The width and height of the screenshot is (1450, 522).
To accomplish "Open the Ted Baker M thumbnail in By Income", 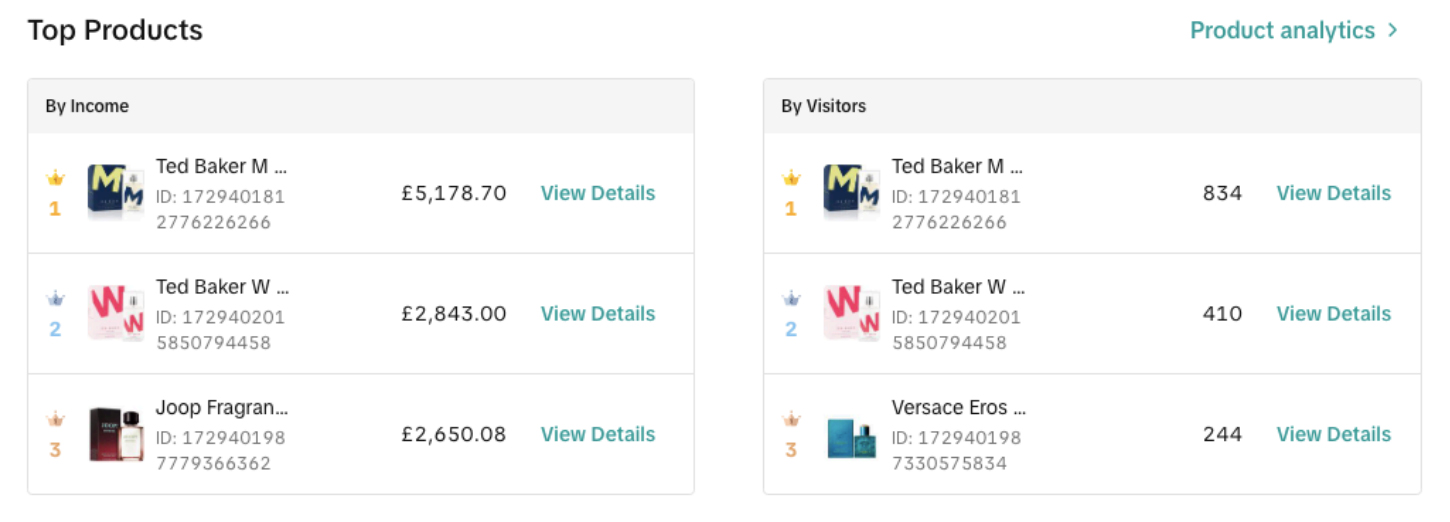I will click(x=116, y=193).
